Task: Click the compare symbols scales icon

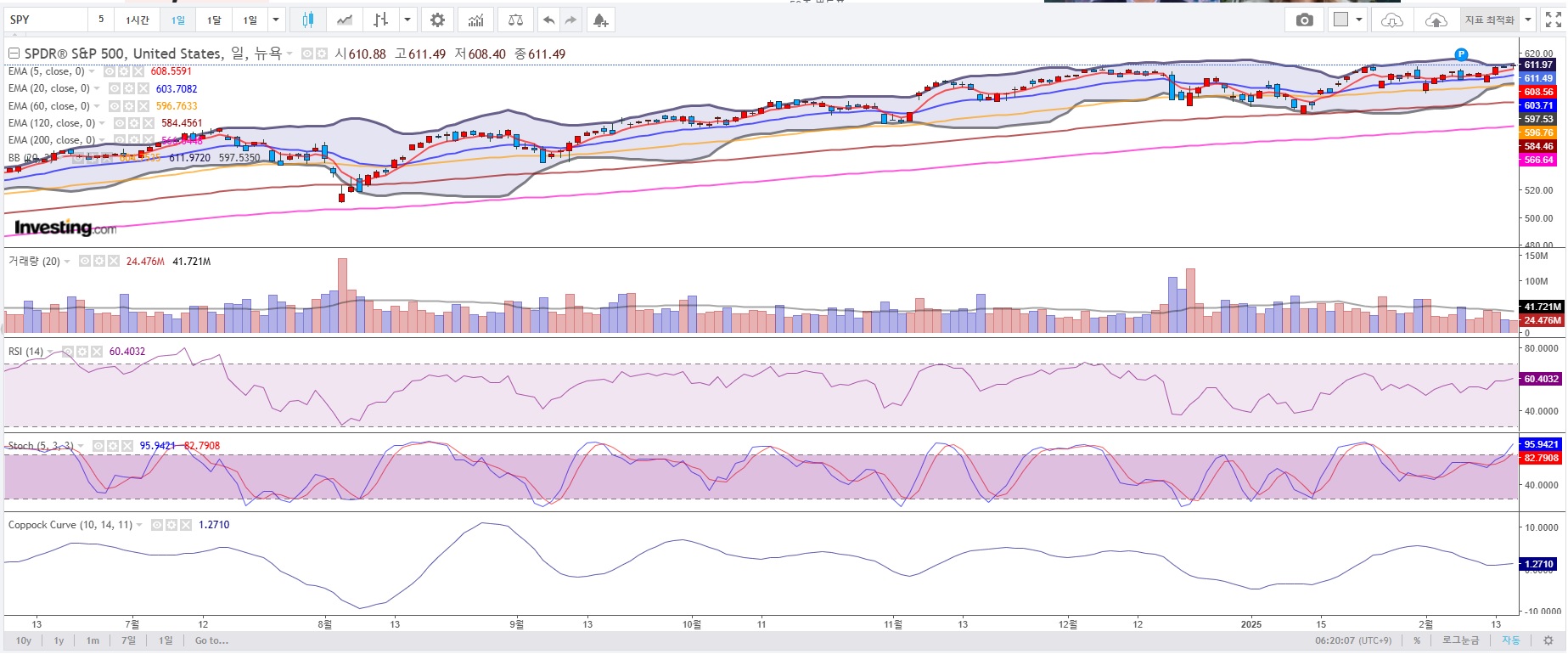Action: tap(515, 20)
